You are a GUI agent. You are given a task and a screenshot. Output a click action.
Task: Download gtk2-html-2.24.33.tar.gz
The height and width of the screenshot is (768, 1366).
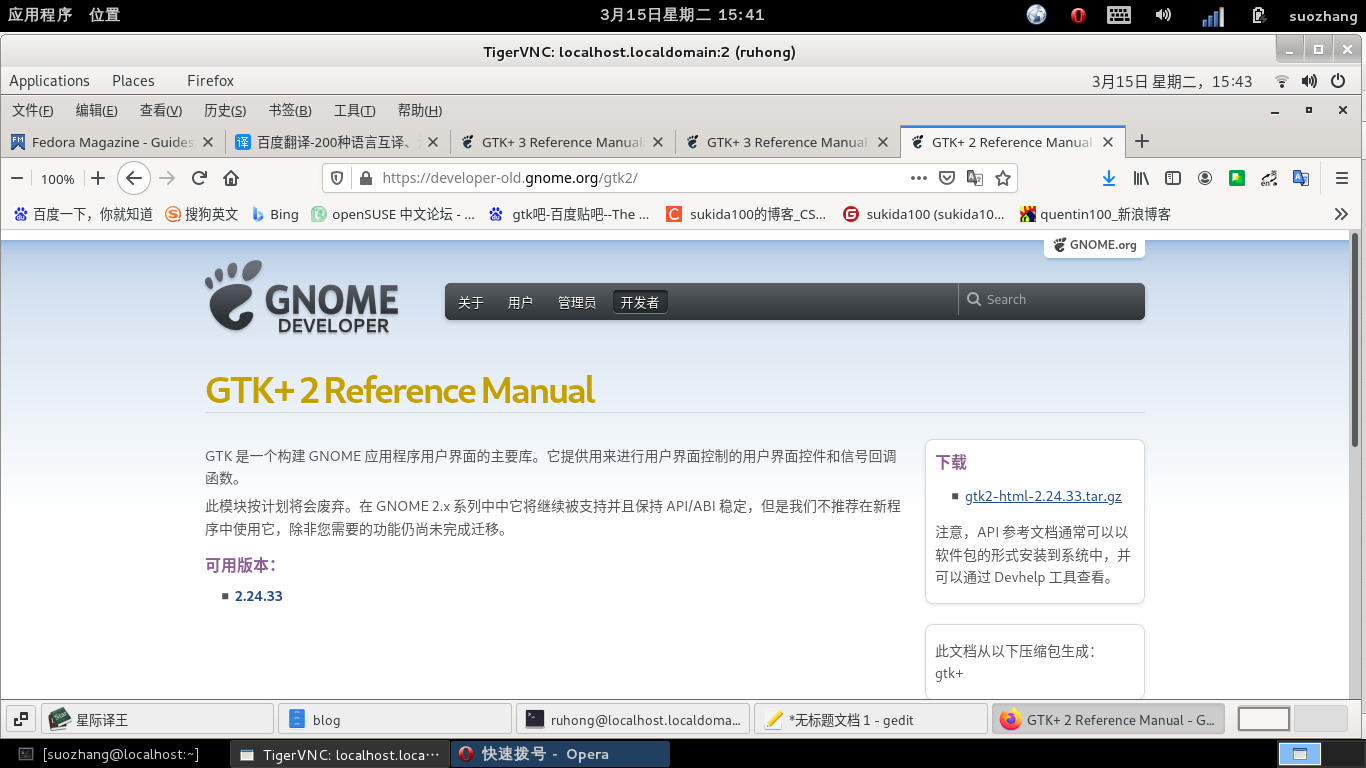pyautogui.click(x=1043, y=496)
